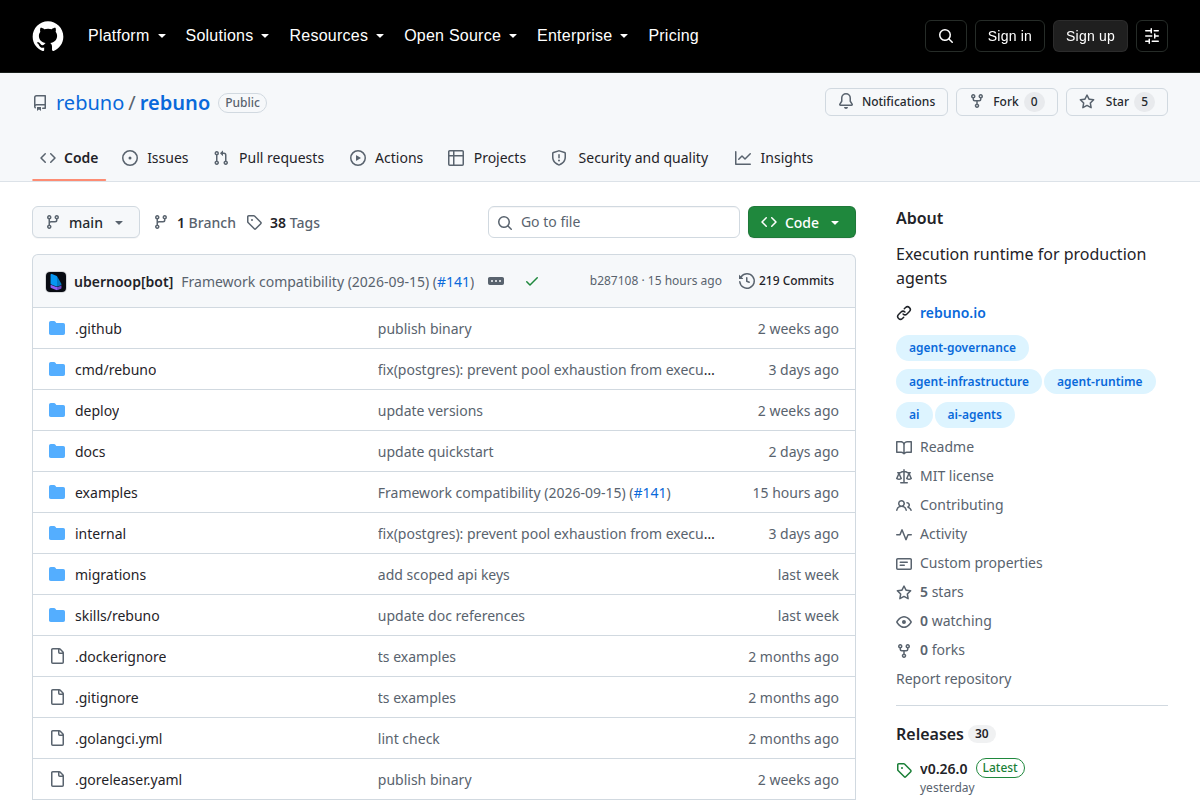Open the GitHub home logo
This screenshot has width=1200, height=800.
[x=48, y=36]
